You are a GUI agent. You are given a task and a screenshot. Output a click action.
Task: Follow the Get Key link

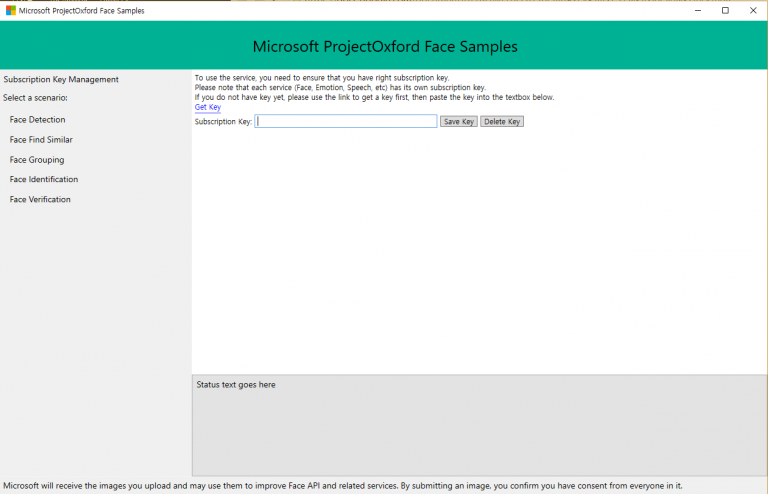207,107
